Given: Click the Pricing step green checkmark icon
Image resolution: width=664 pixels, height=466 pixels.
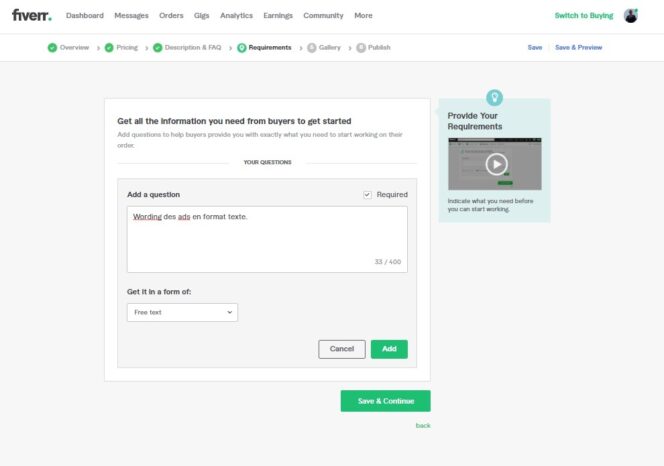Looking at the screenshot, I should tap(109, 47).
